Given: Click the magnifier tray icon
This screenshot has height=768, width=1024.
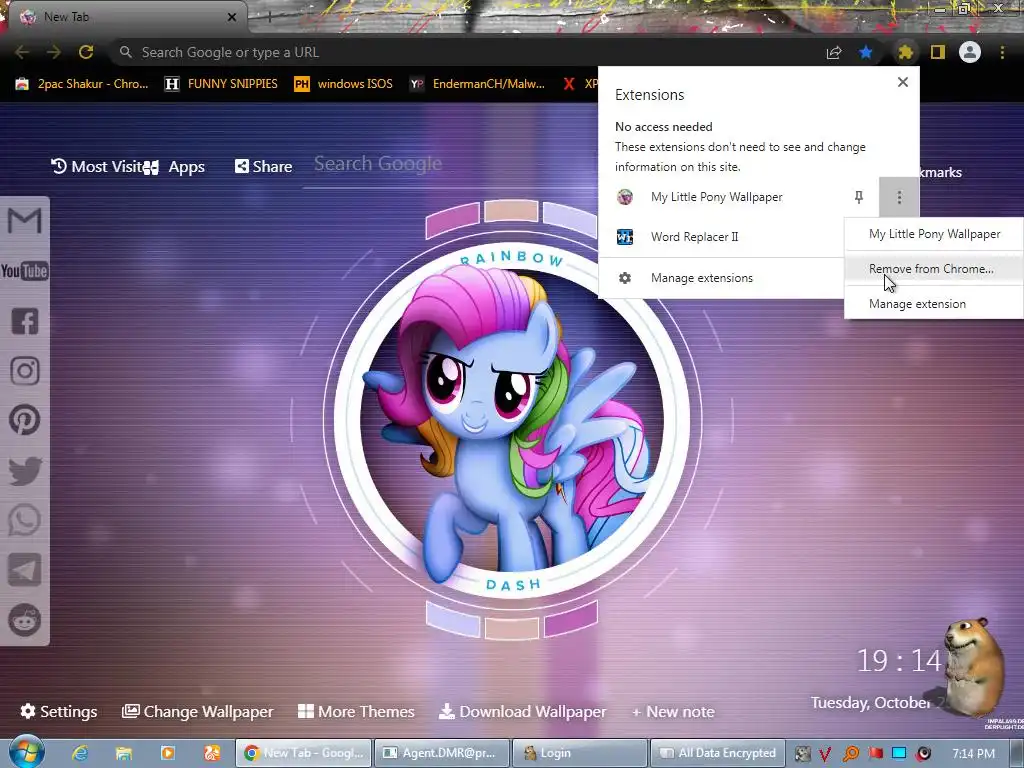Looking at the screenshot, I should pos(850,754).
